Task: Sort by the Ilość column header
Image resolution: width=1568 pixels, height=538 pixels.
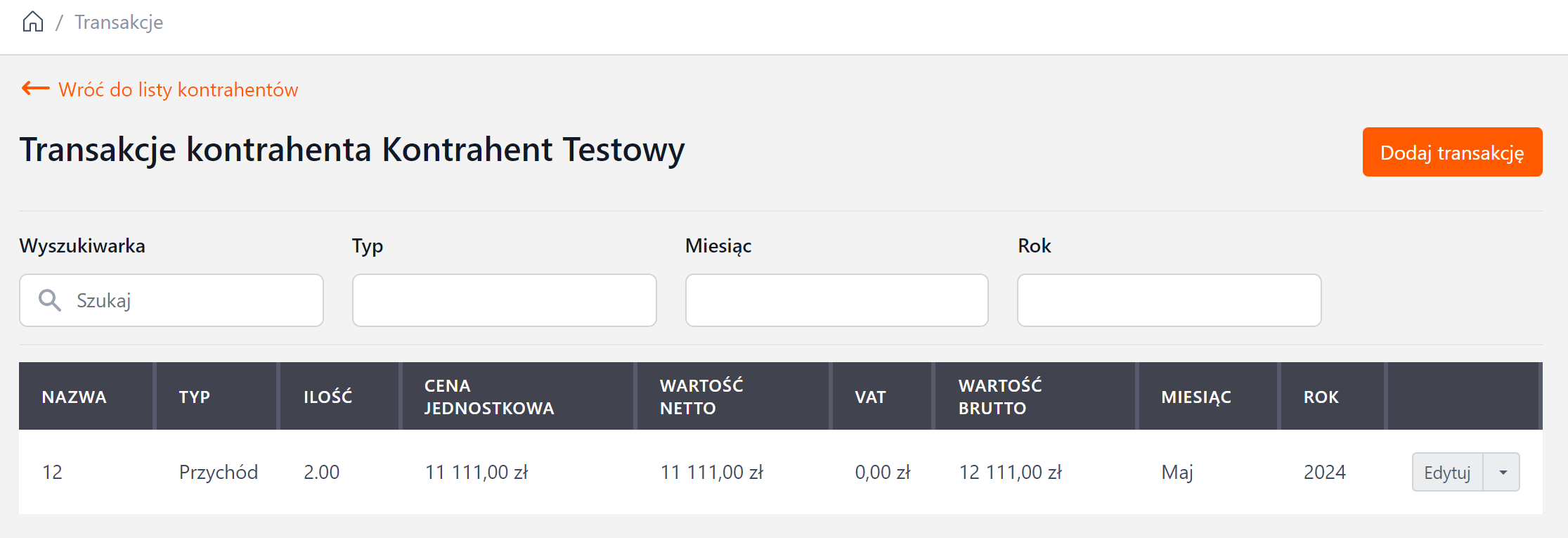Action: pos(328,397)
